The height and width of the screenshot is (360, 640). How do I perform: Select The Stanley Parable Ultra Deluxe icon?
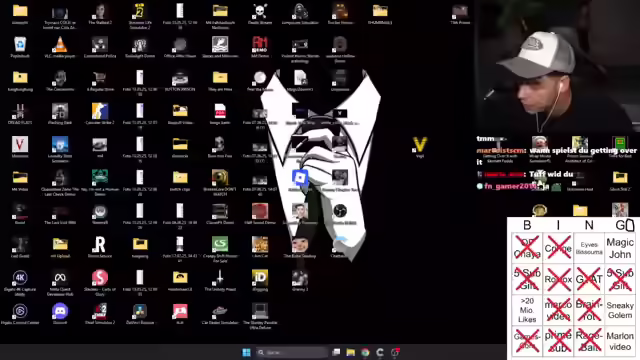pyautogui.click(x=260, y=311)
